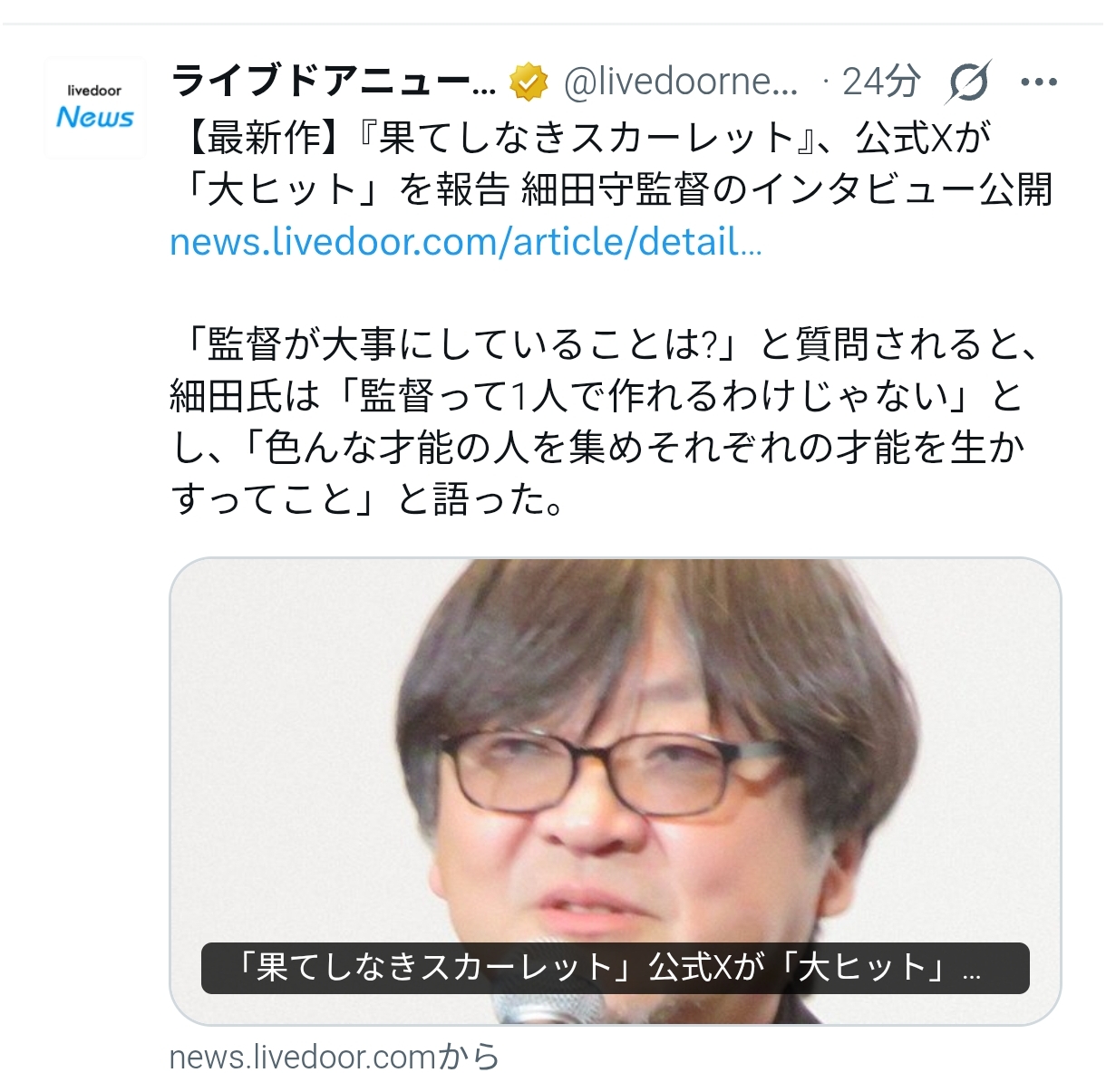Click the blue News word in avatar logo
1106x1092 pixels.
point(94,118)
